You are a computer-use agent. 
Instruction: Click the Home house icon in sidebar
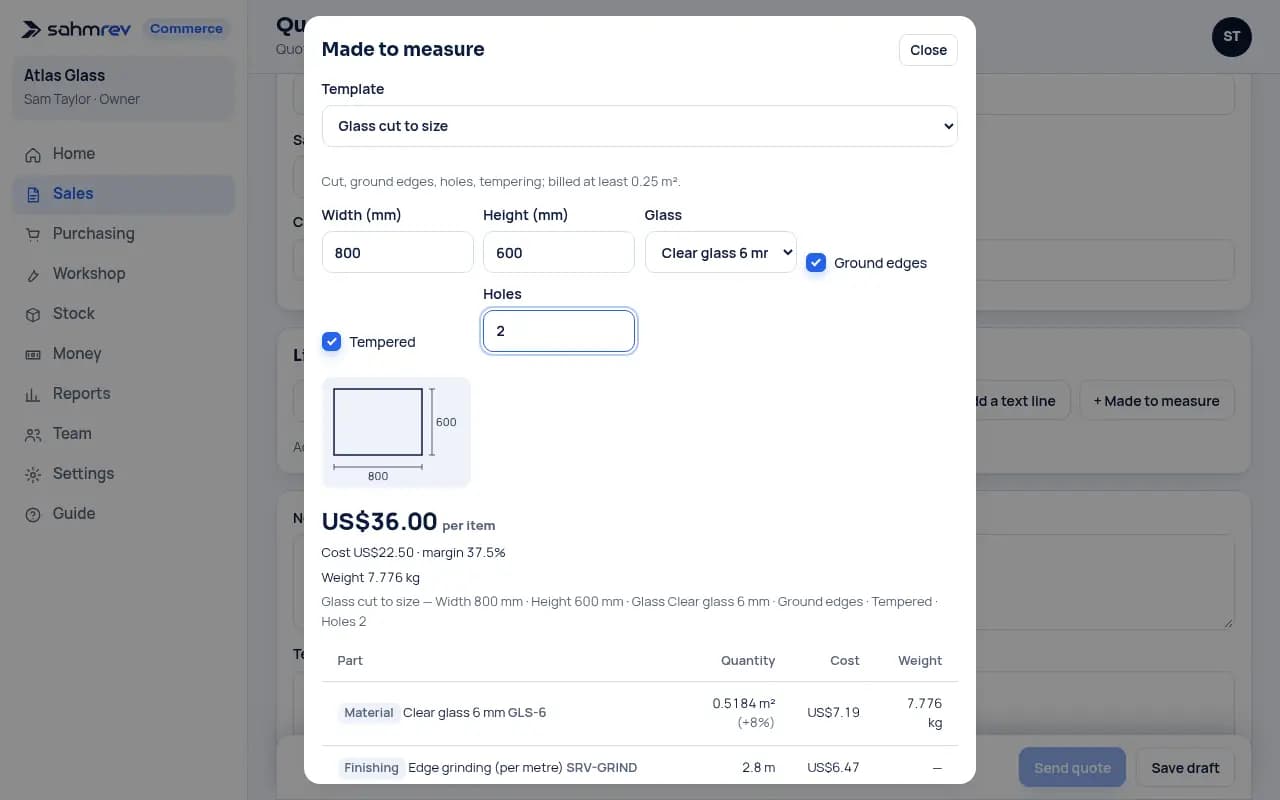[x=33, y=154]
